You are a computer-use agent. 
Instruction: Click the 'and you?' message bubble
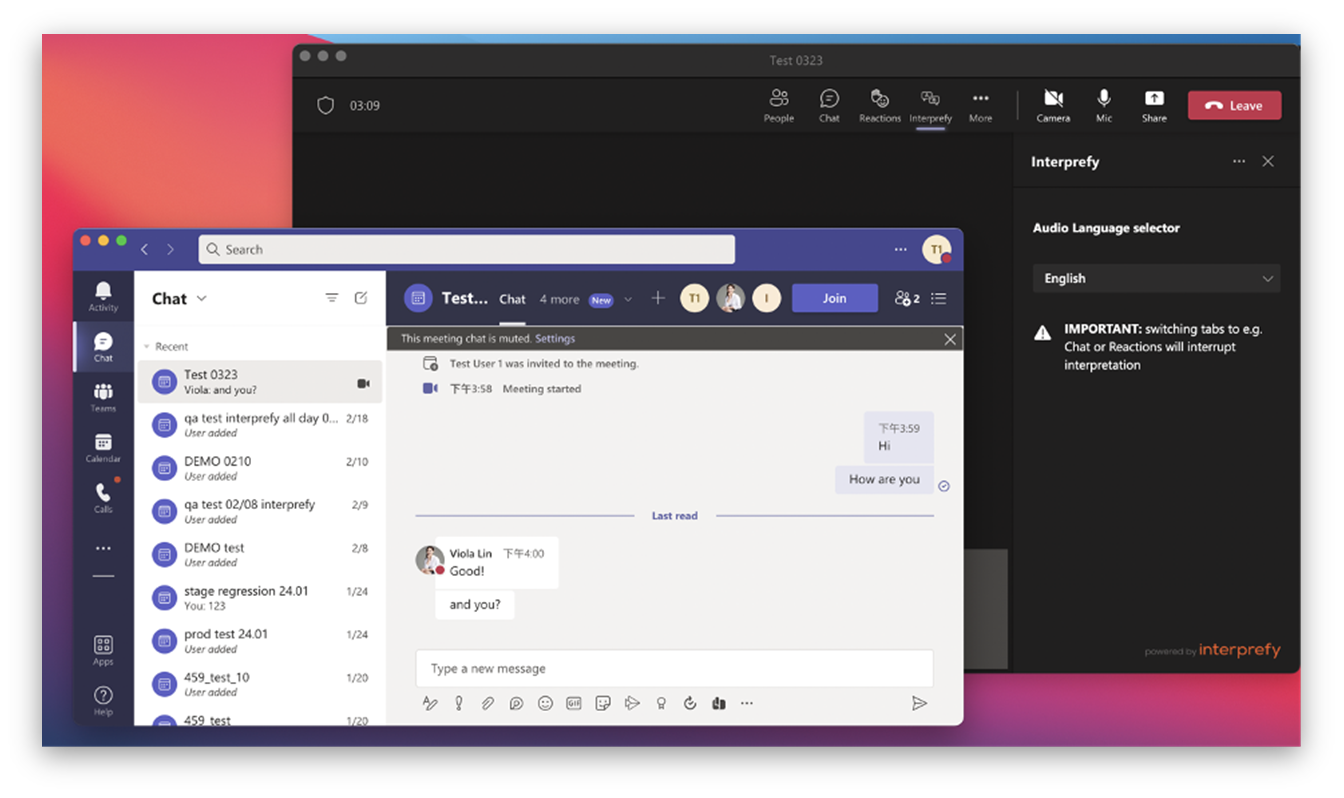coord(474,604)
